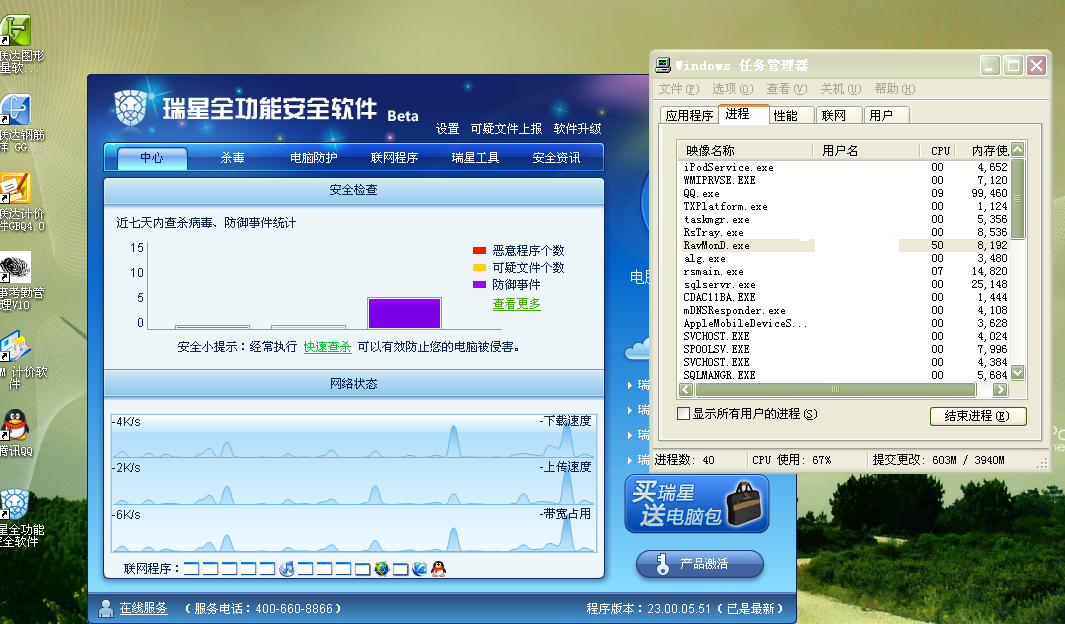Open the 图形算量软件 desktop shortcut

(20, 43)
